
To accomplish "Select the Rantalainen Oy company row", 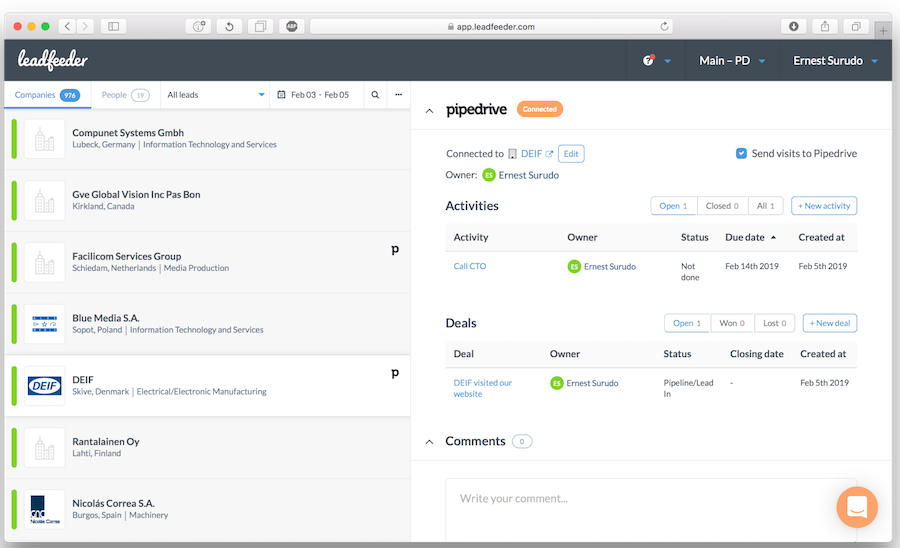I will [x=208, y=448].
